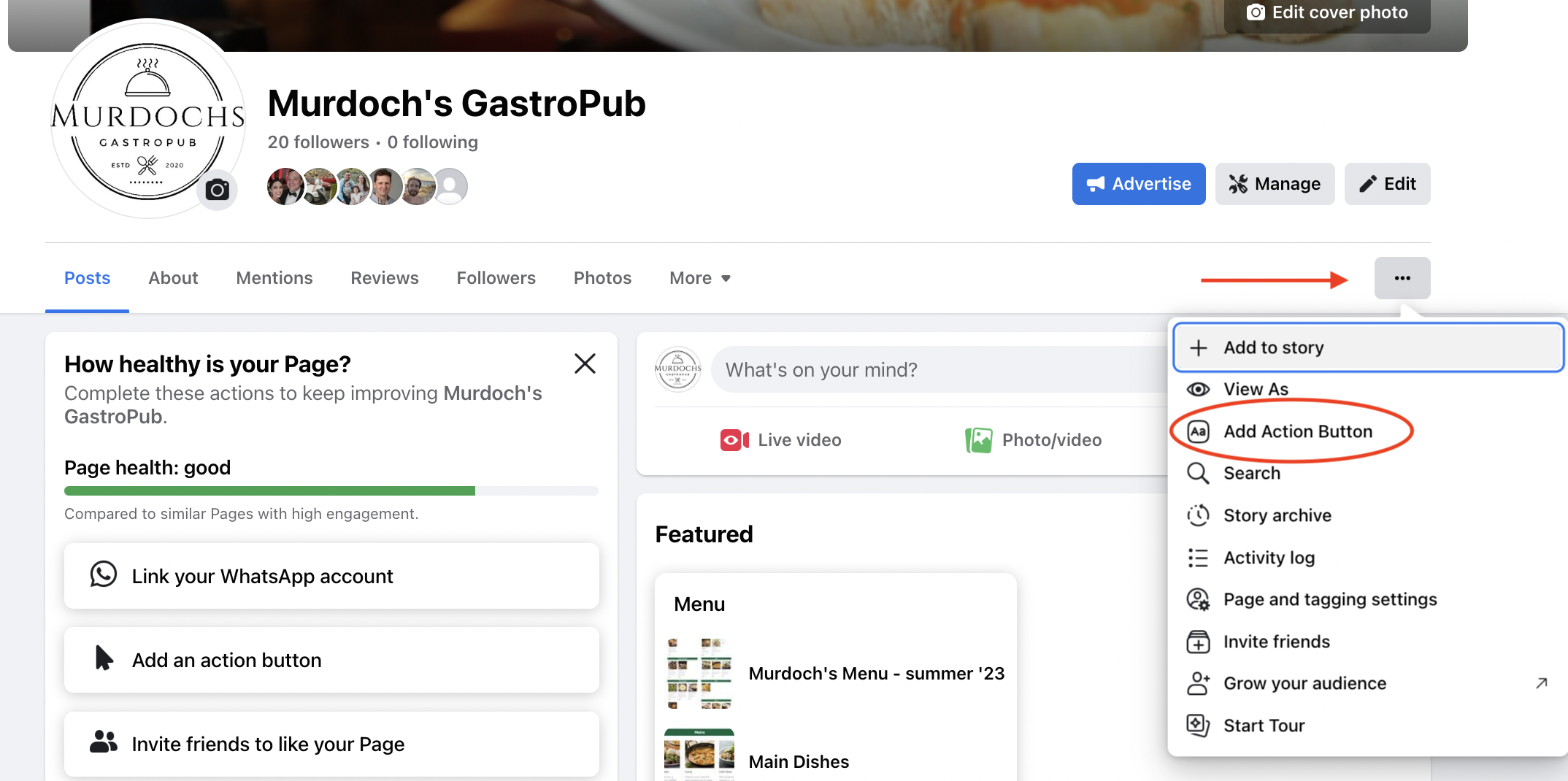Open Page and tagging settings
Image resolution: width=1568 pixels, height=781 pixels.
coord(1368,599)
